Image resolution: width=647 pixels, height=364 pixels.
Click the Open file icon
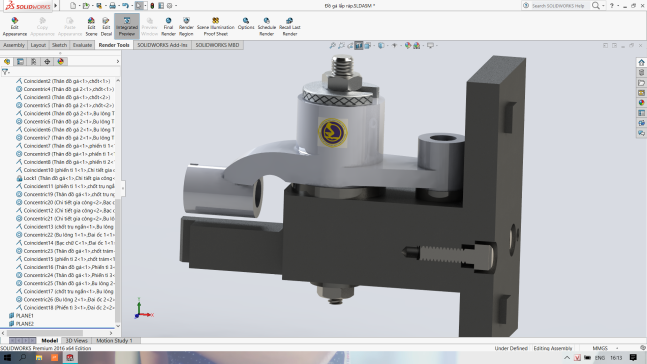click(86, 6)
